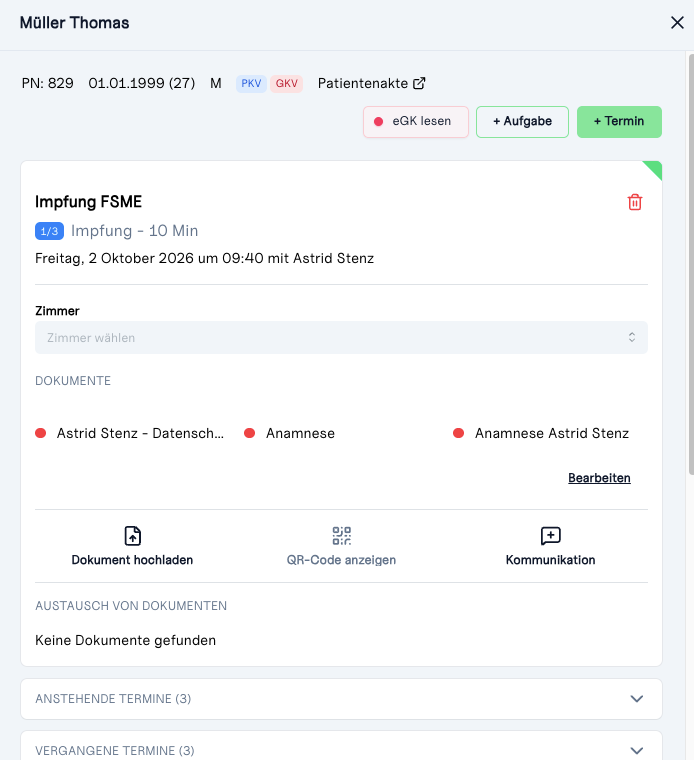Click birthdate 01.01.1999 (27)
The image size is (694, 760).
(142, 83)
